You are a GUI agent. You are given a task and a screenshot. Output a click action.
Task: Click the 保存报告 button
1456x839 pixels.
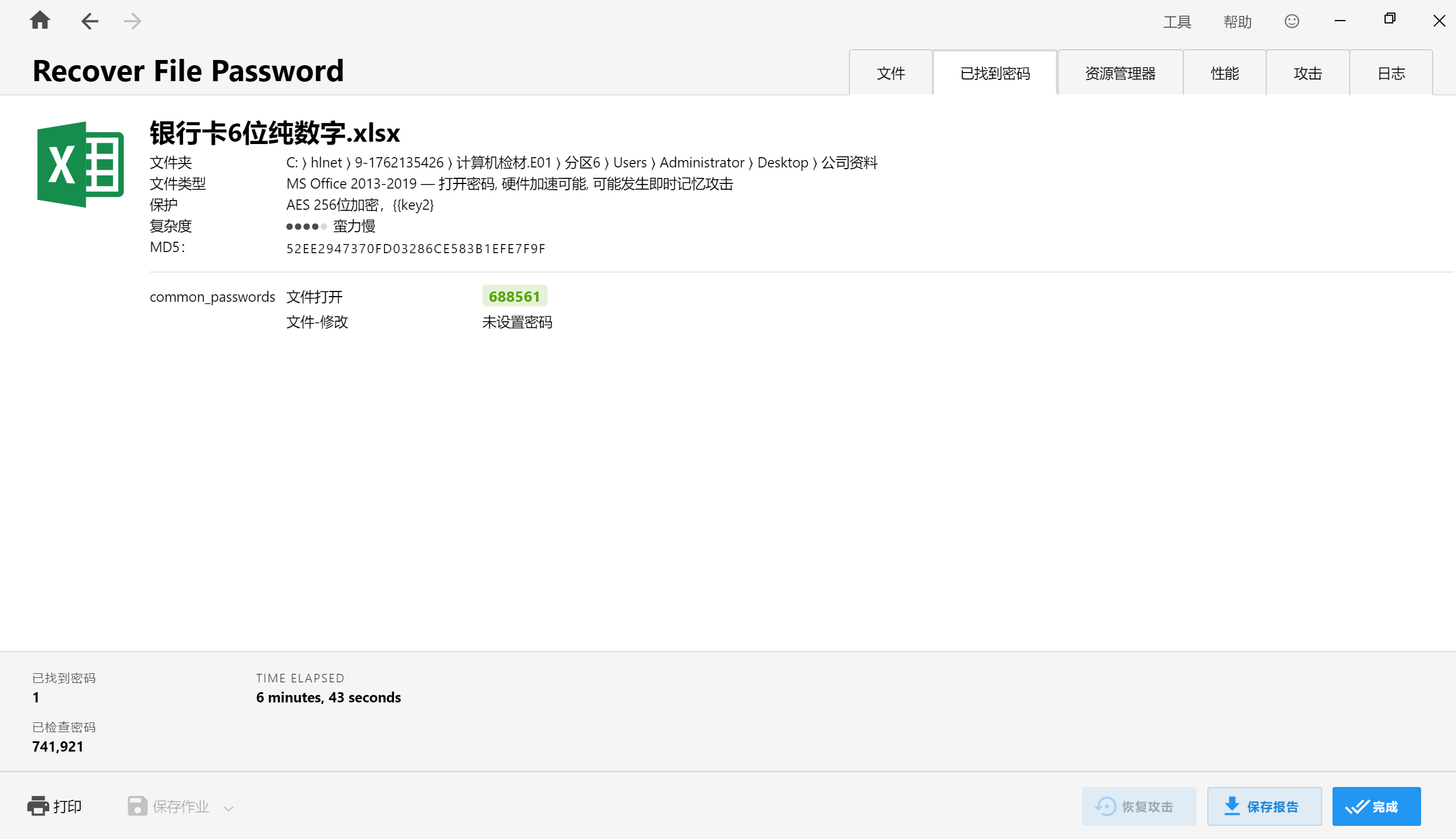click(x=1263, y=806)
